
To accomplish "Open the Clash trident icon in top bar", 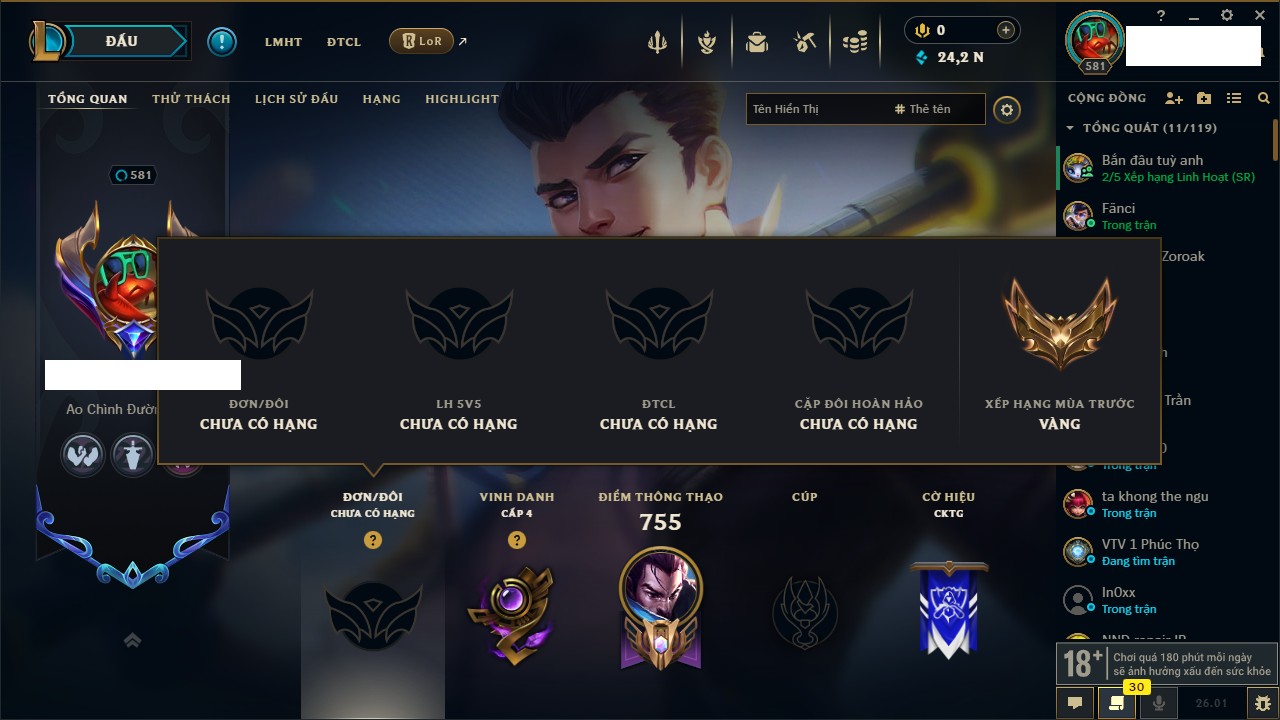I will pyautogui.click(x=657, y=42).
